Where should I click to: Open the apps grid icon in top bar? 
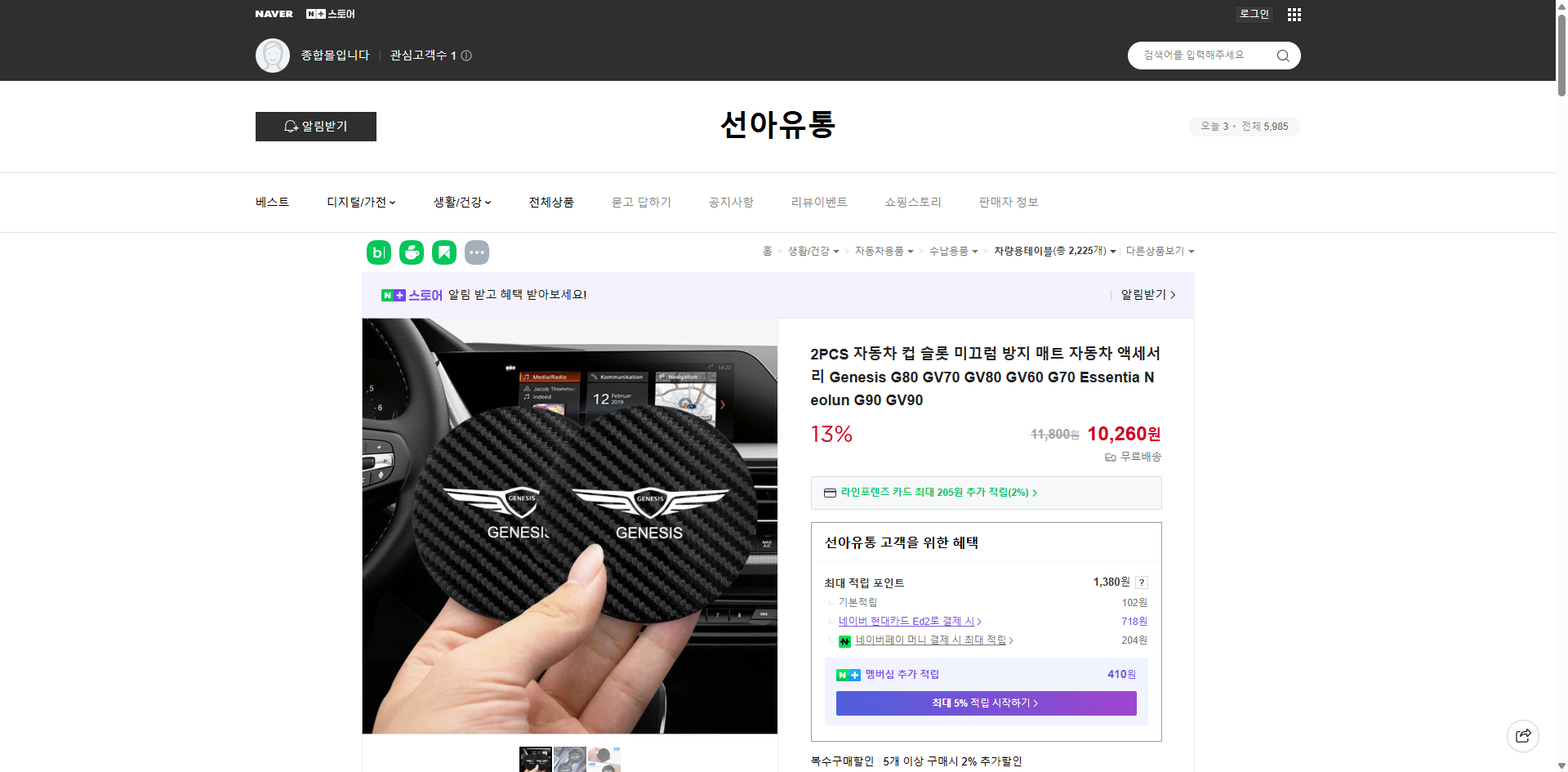coord(1293,14)
